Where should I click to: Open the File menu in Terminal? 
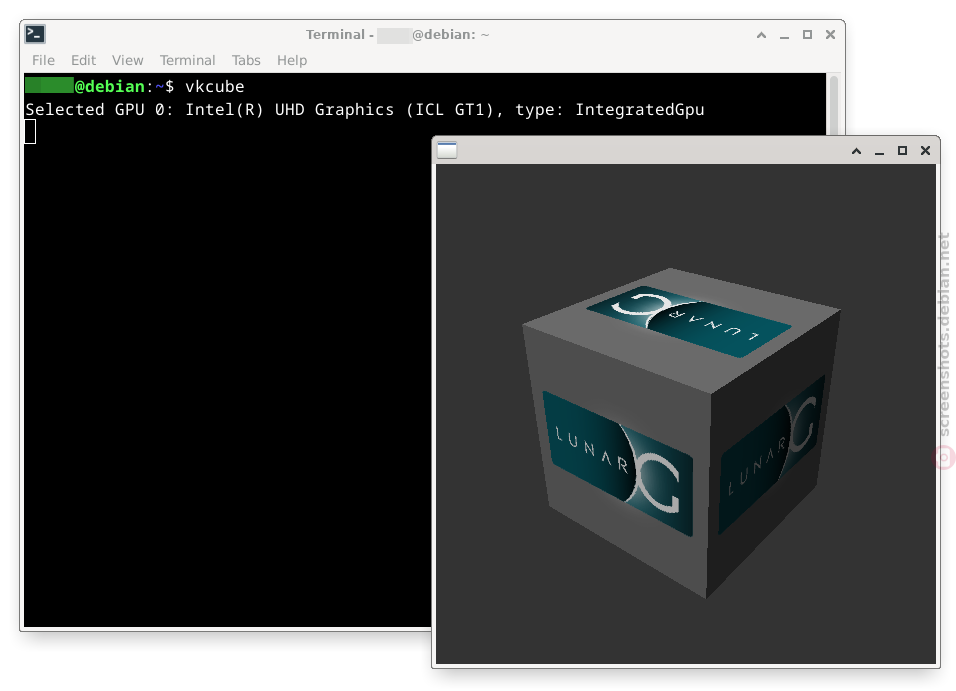(x=43, y=60)
